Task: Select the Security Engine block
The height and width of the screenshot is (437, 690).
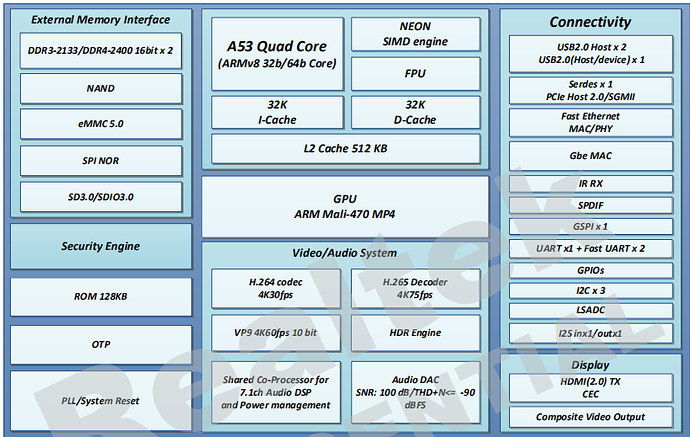Action: 101,246
